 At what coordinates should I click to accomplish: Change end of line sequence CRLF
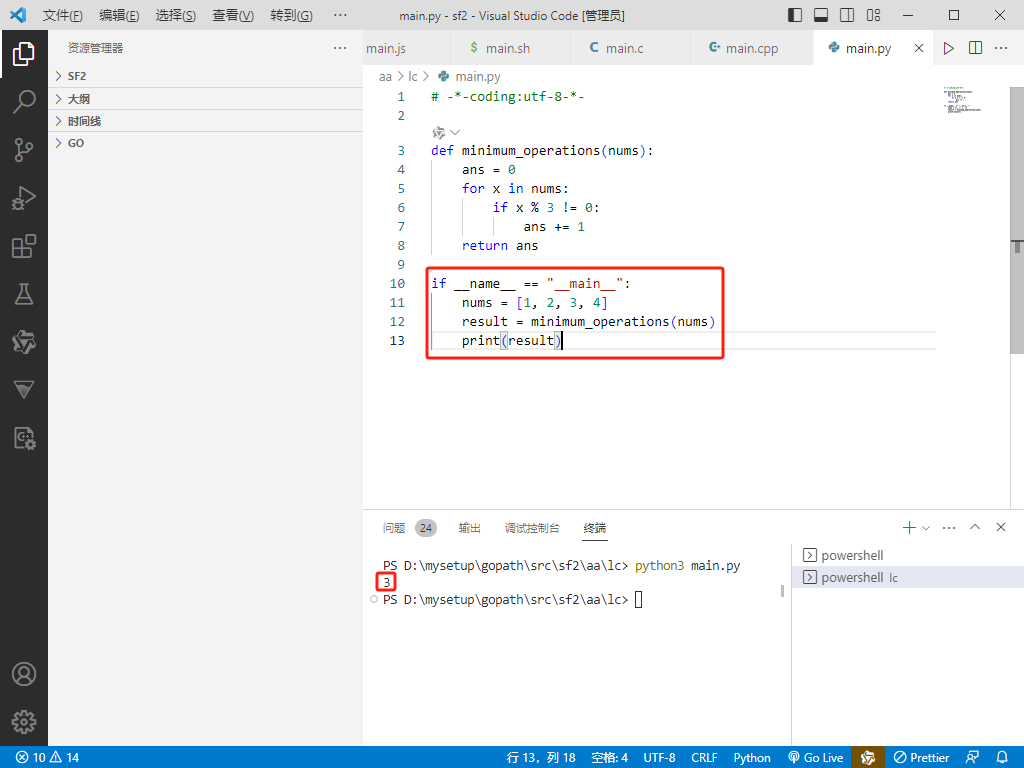click(704, 758)
